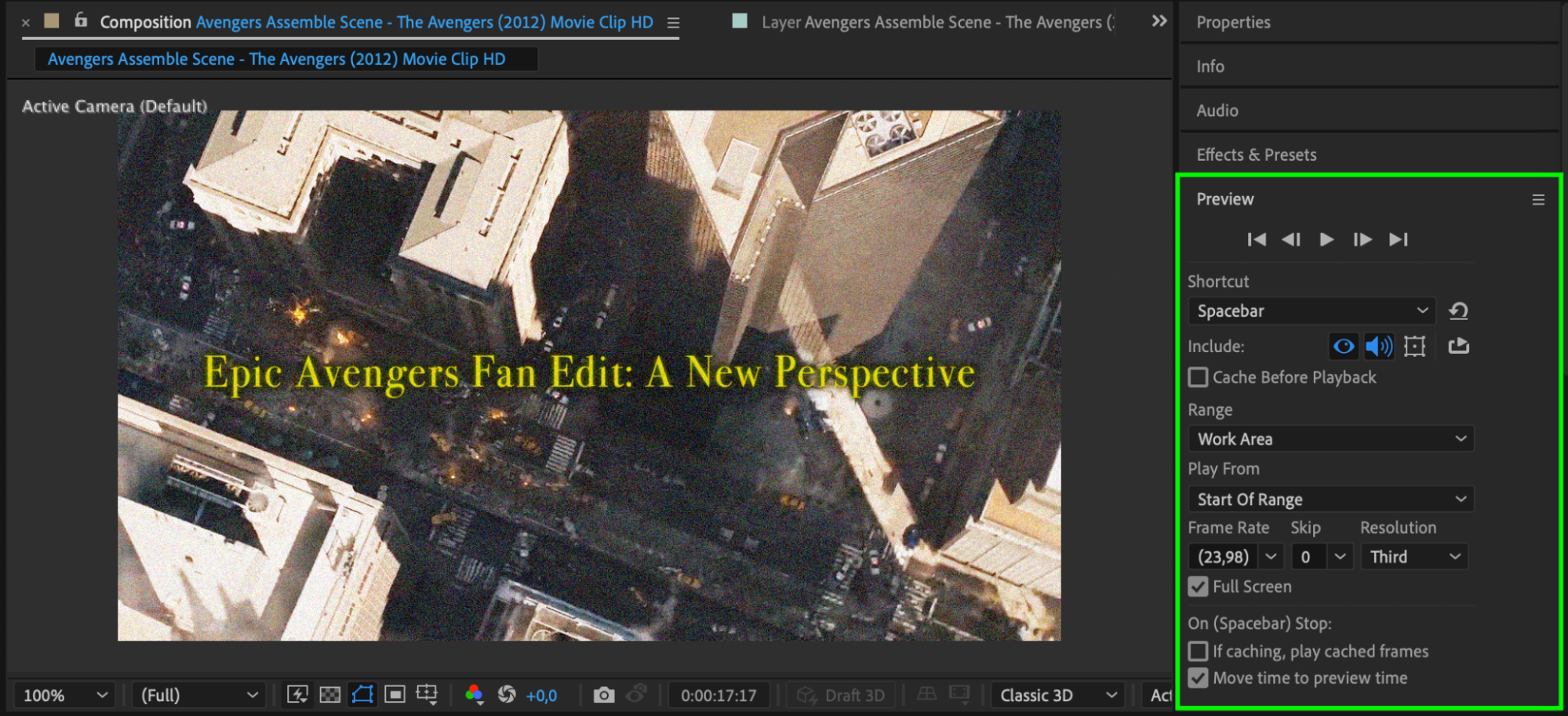
Task: Toggle overlays and layer controls include icon
Action: click(1414, 346)
